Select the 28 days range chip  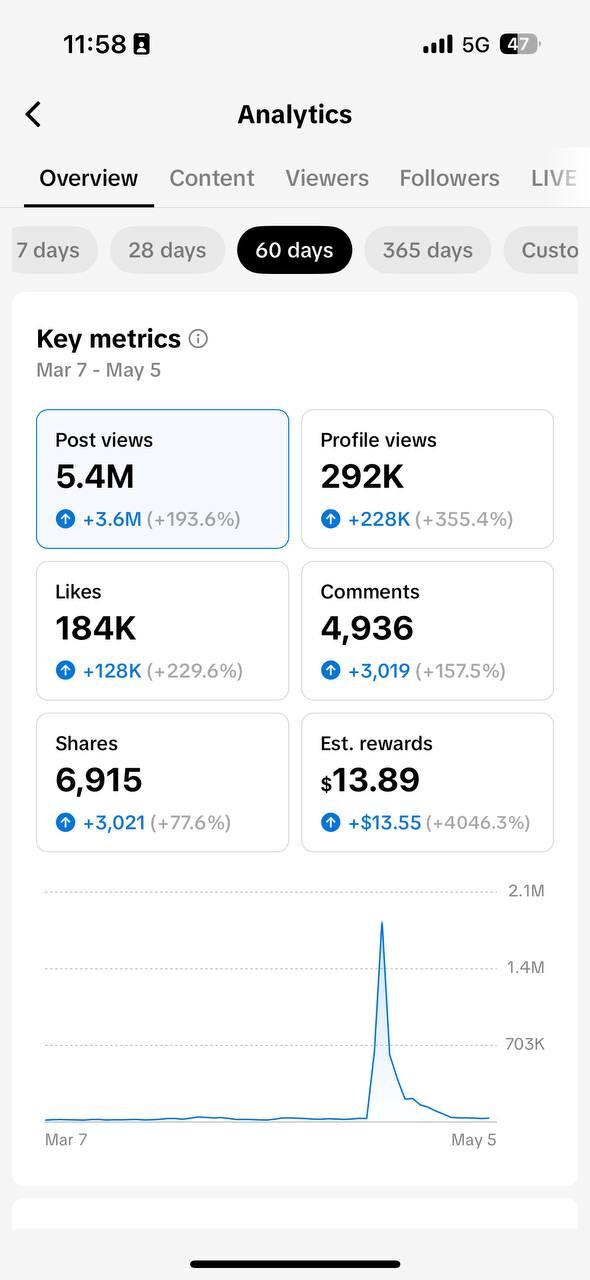[167, 250]
